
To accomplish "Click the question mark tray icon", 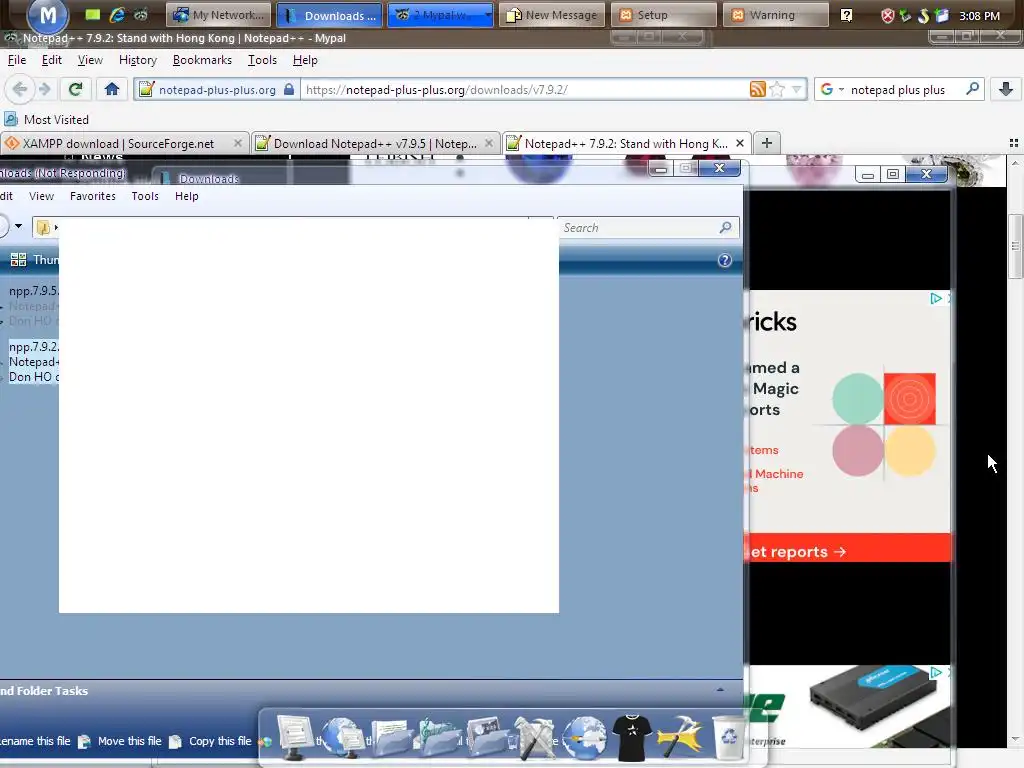I will tap(846, 15).
